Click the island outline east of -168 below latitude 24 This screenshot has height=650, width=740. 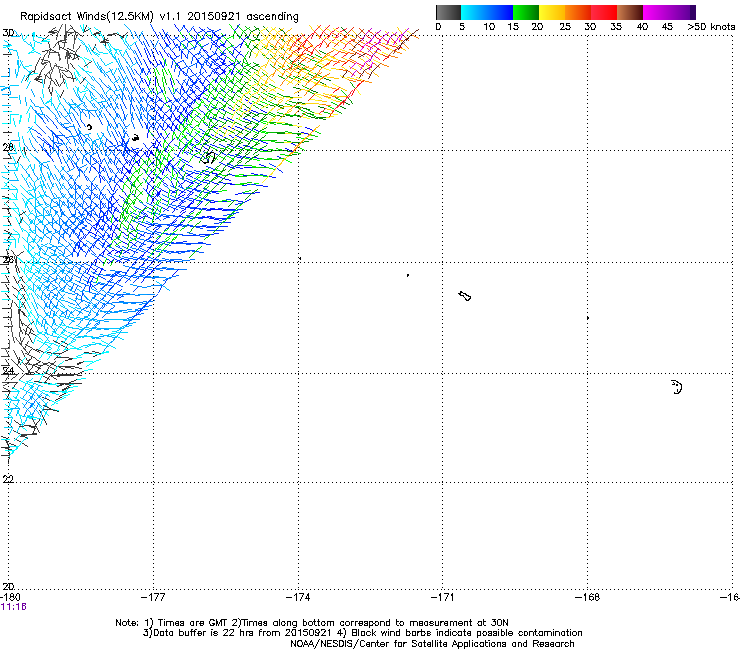[677, 387]
